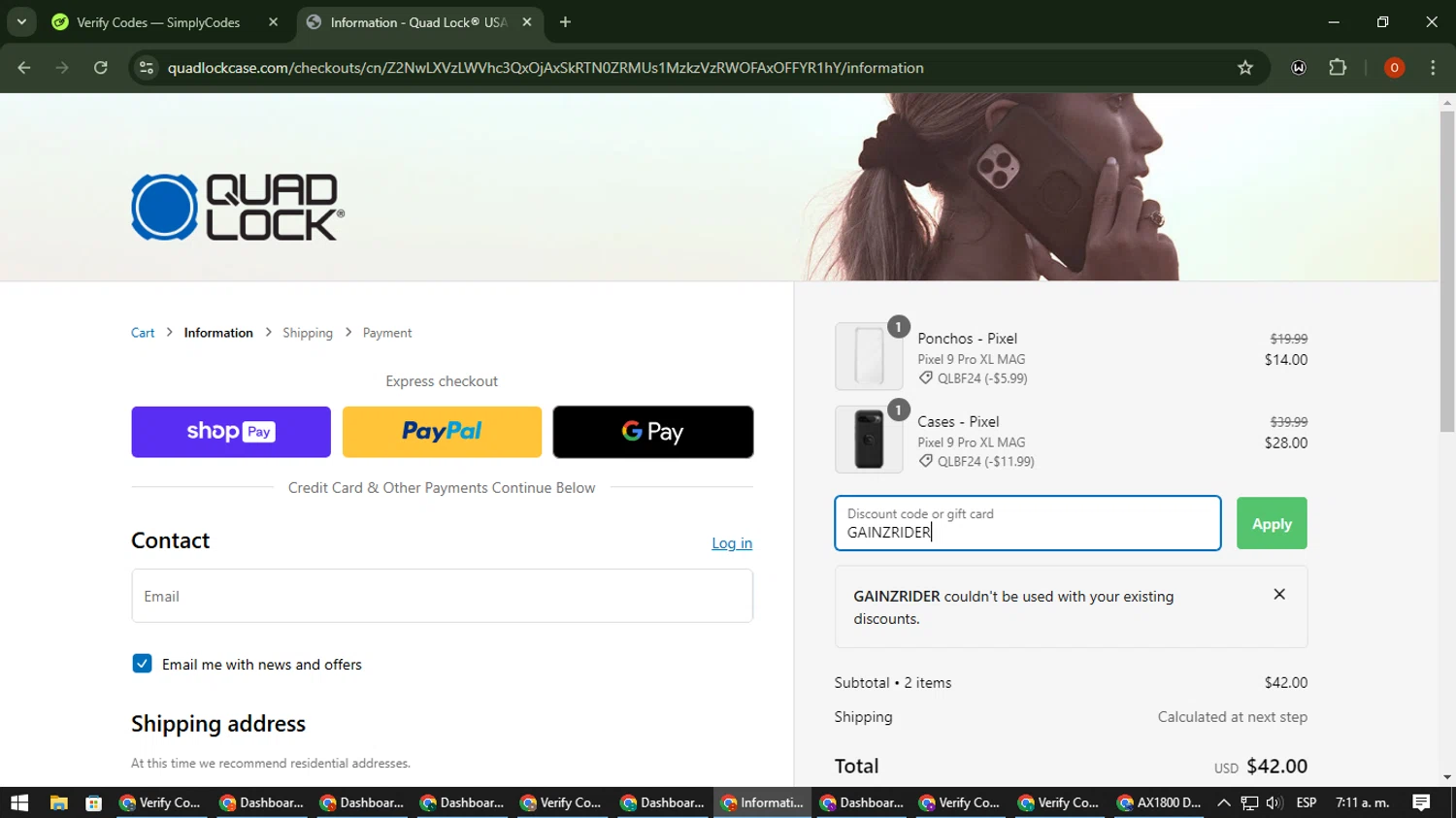Click the Cases QLBF24 discount tag icon
The image size is (1456, 818).
tap(926, 461)
